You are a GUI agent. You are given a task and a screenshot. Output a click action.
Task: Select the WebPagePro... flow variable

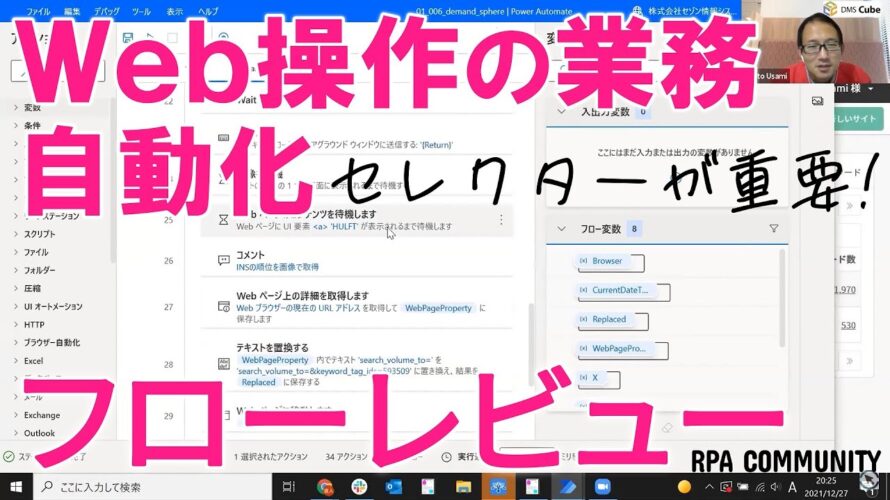click(614, 348)
